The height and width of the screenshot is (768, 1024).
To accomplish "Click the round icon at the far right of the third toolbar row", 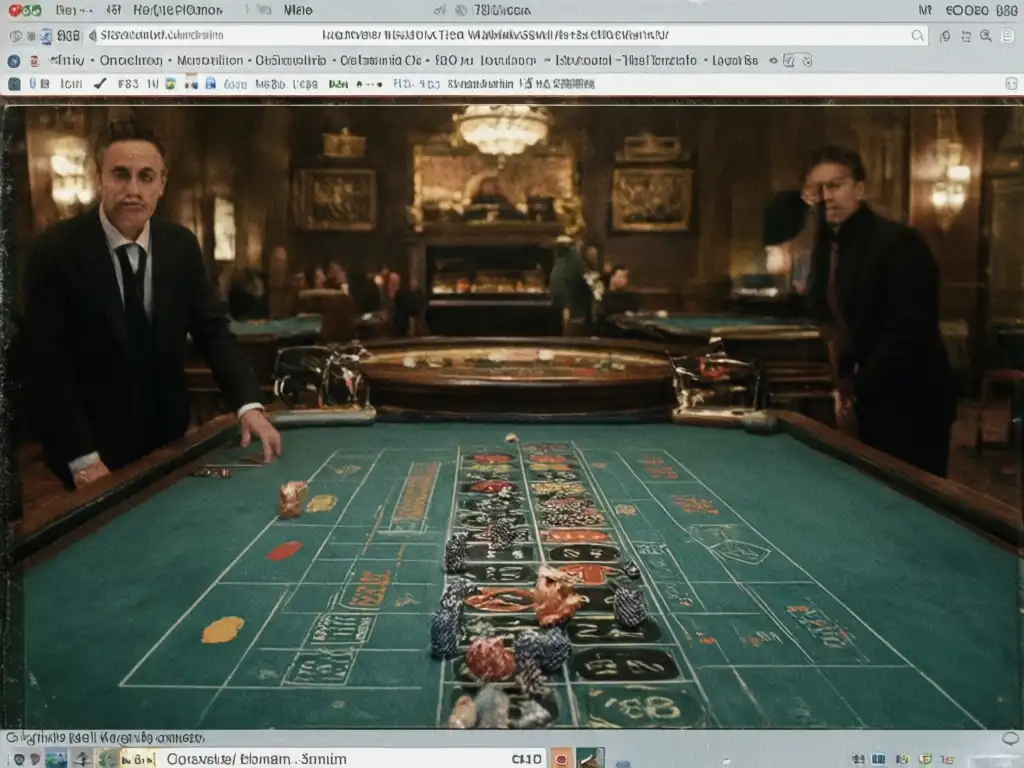I will point(1011,84).
